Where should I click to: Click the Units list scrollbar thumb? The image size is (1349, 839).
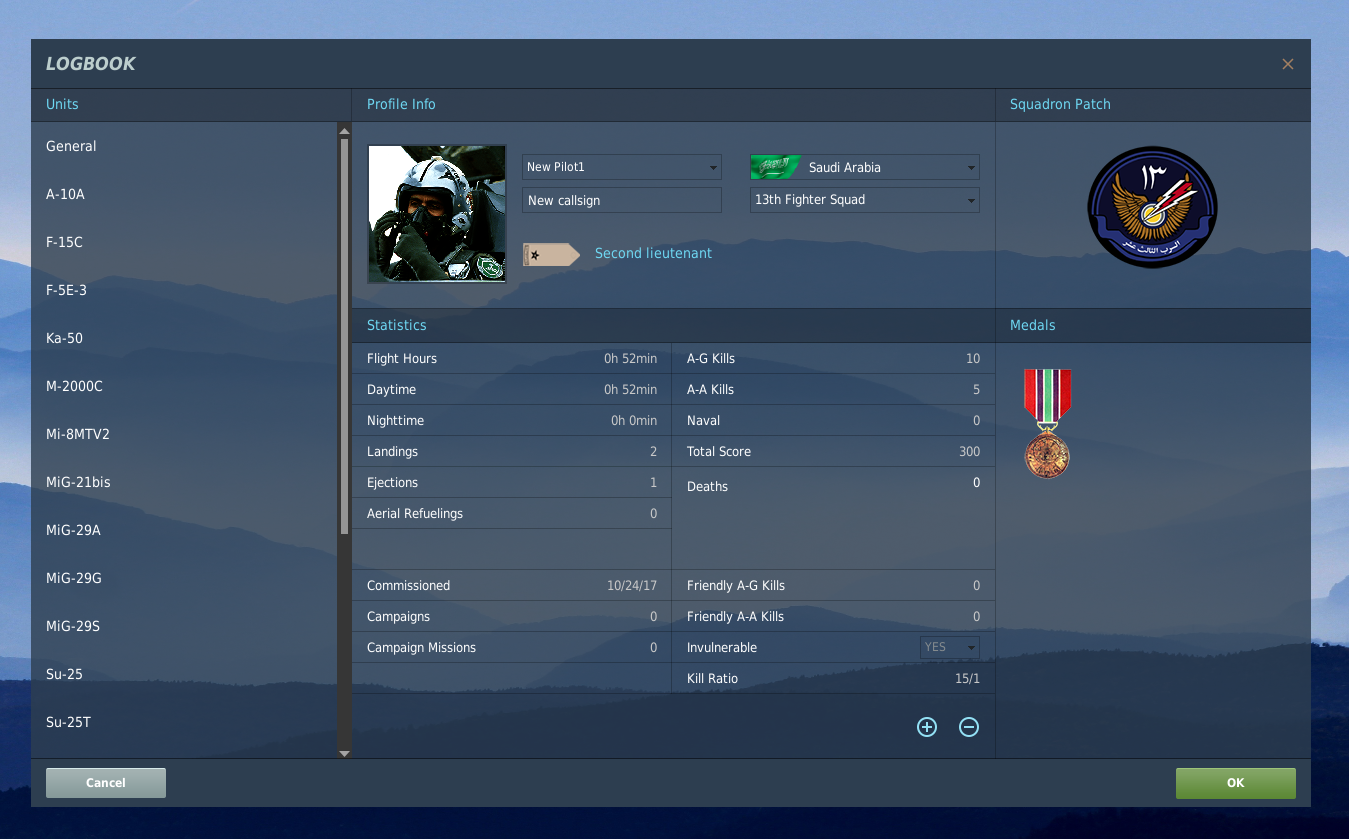click(x=344, y=335)
